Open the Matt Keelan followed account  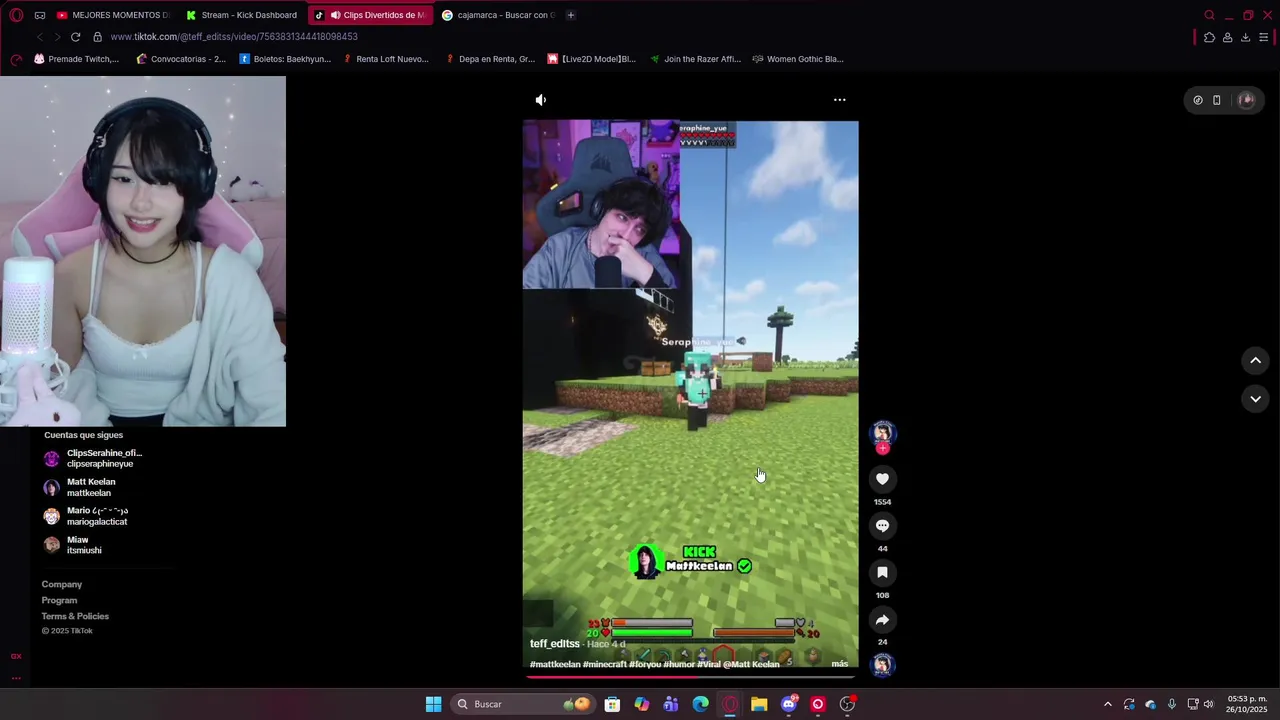tap(81, 487)
